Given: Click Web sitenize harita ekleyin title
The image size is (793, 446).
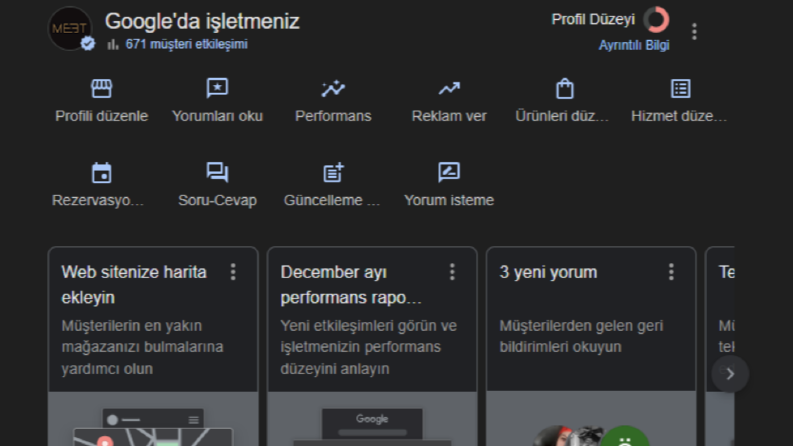Looking at the screenshot, I should 134,285.
